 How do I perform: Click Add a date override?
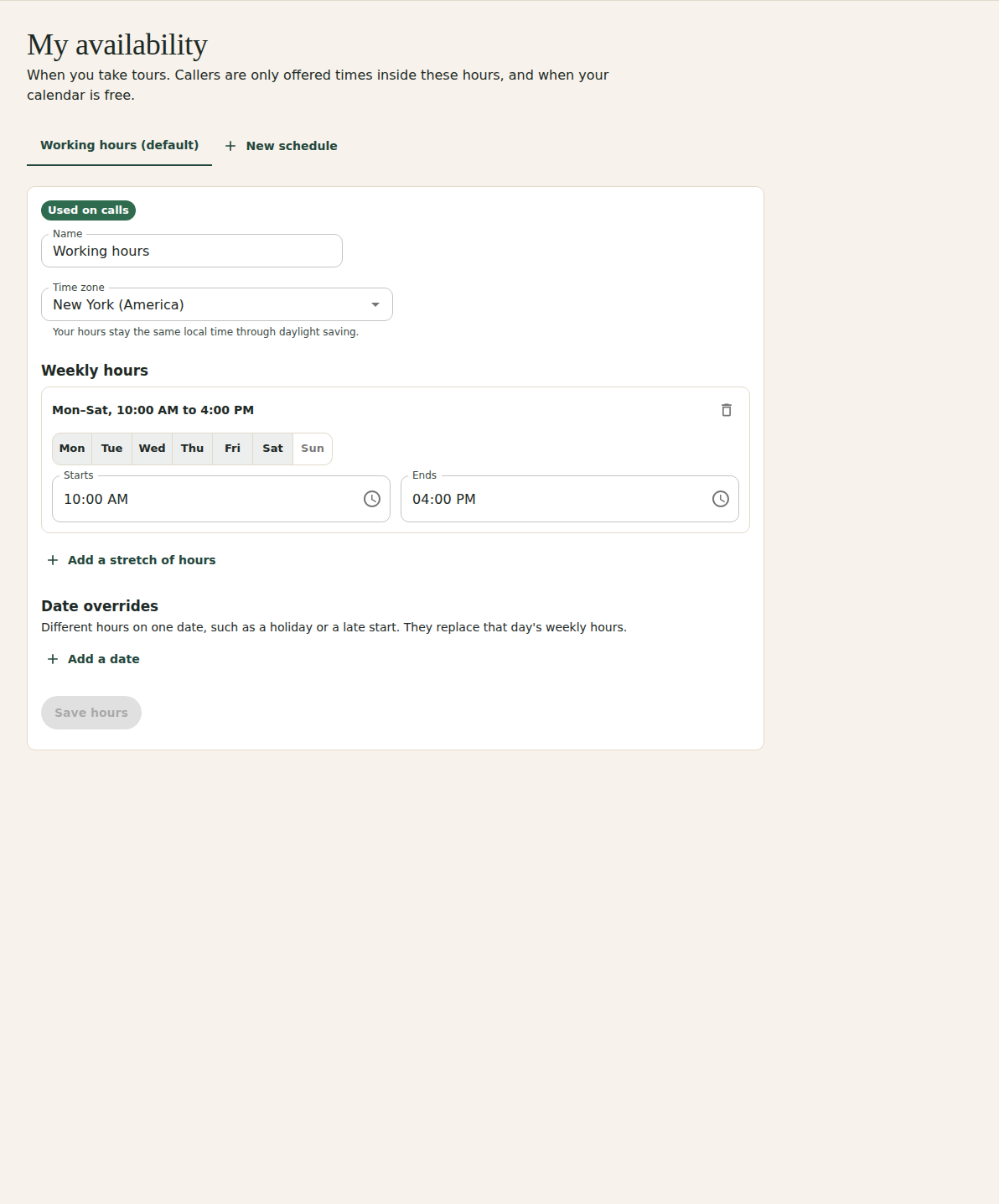[x=93, y=659]
